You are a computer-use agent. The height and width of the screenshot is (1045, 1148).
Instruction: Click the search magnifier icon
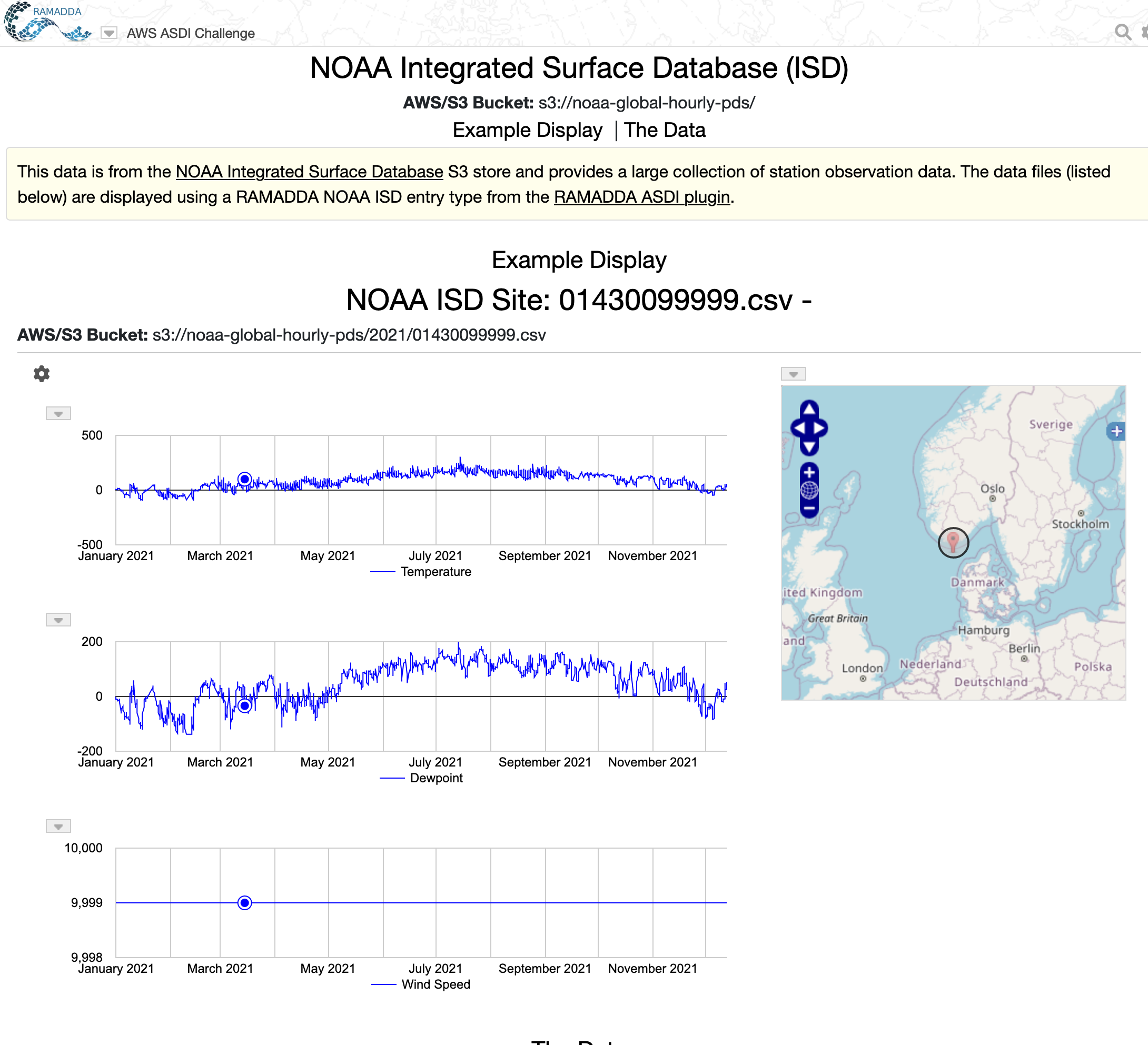tap(1122, 32)
